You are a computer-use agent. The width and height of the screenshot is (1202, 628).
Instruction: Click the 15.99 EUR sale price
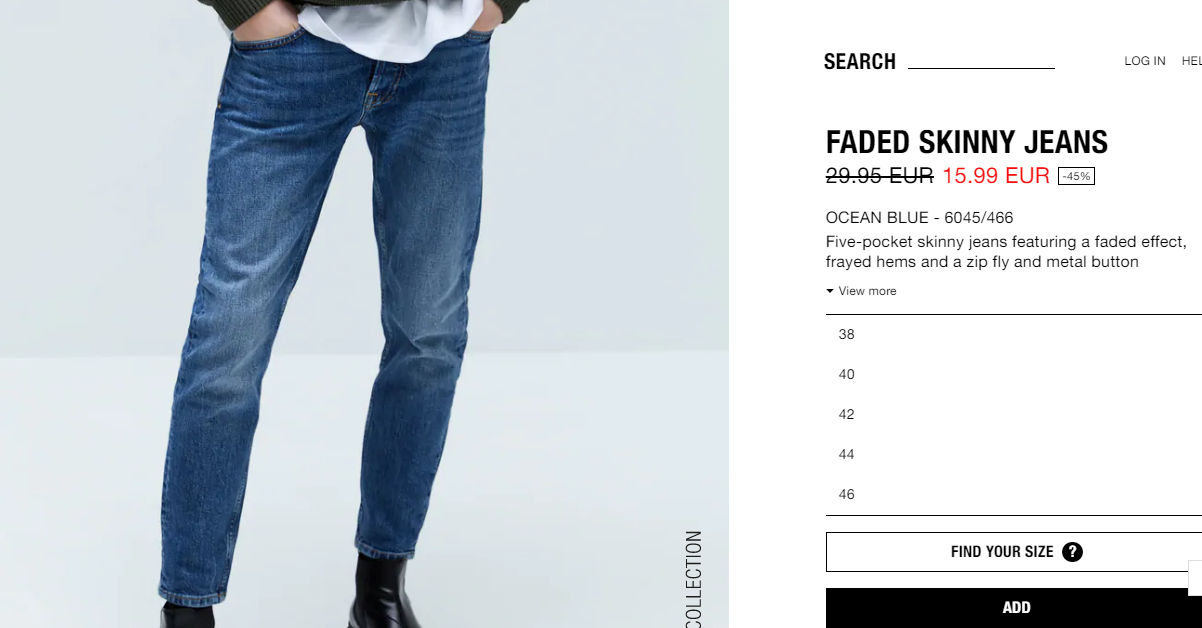point(996,176)
